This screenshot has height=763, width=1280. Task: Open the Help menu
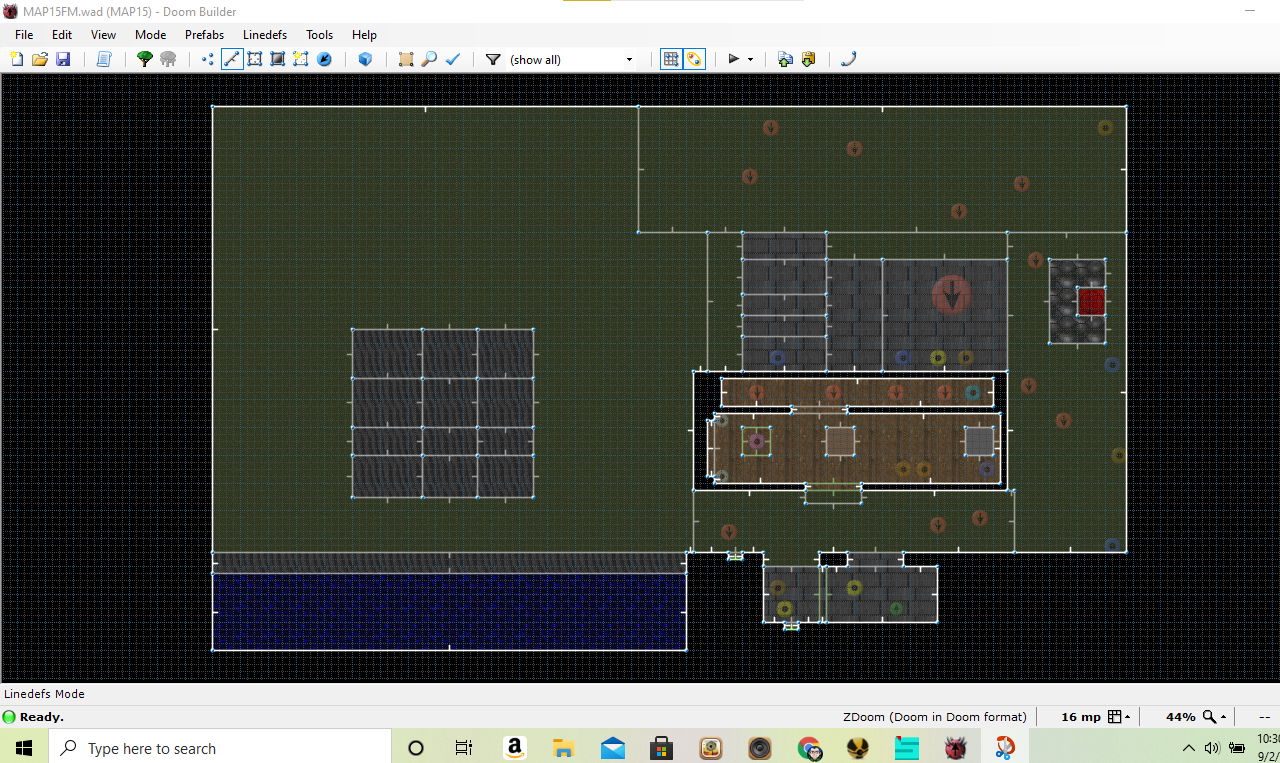pyautogui.click(x=364, y=34)
